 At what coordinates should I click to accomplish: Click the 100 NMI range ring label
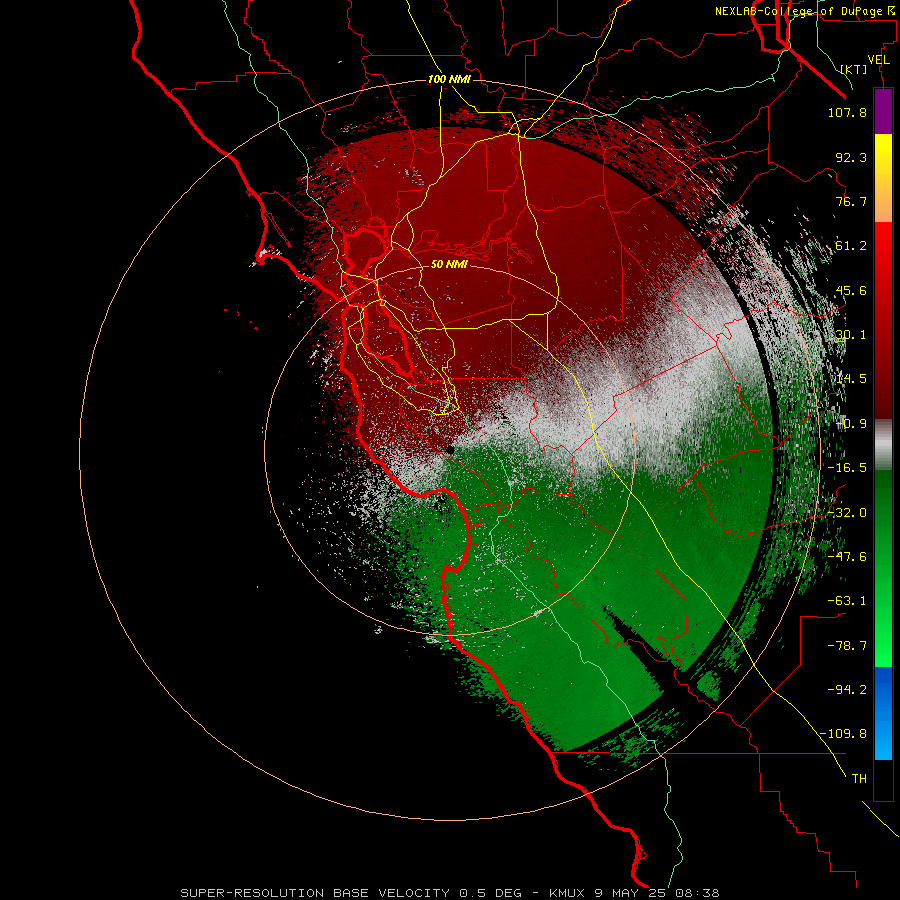click(x=449, y=79)
